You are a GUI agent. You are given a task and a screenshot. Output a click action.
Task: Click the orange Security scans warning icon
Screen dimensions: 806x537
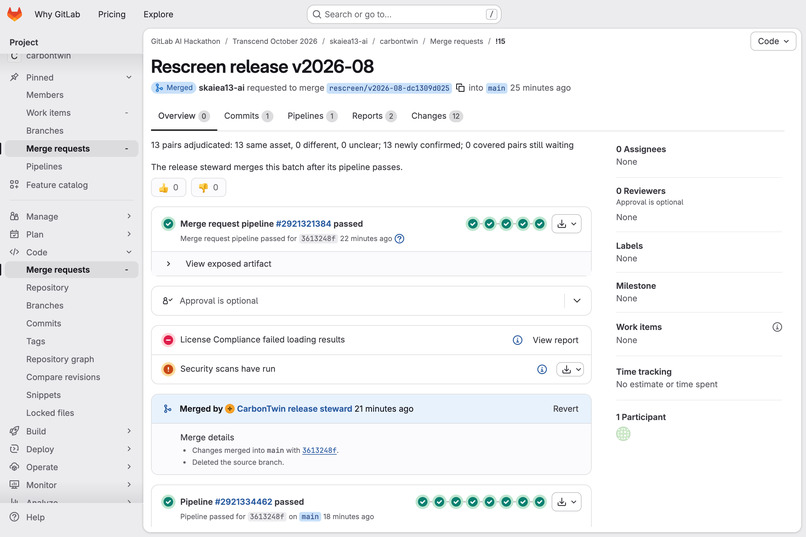click(168, 369)
